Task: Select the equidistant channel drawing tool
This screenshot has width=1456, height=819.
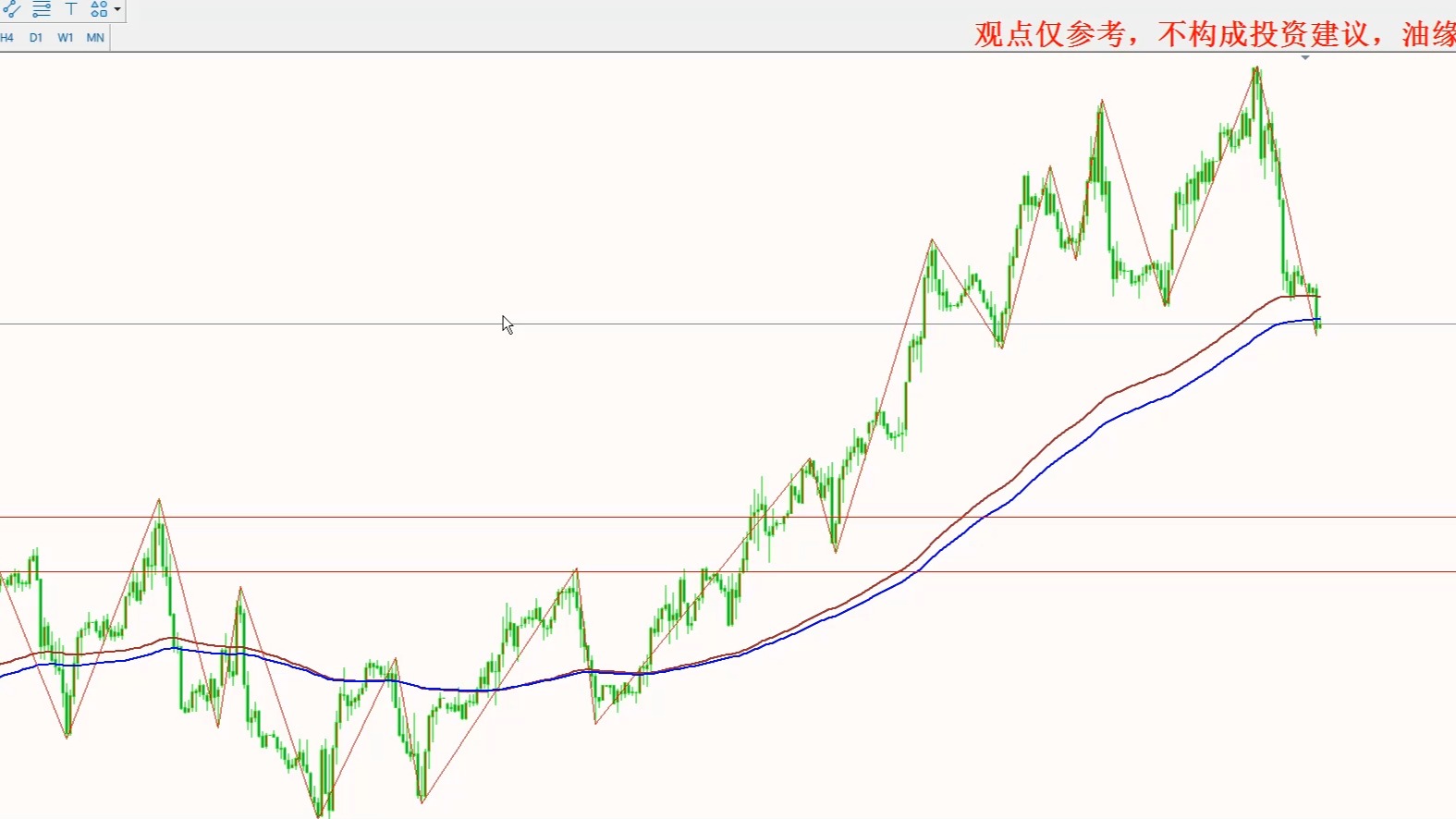Action: [11, 9]
